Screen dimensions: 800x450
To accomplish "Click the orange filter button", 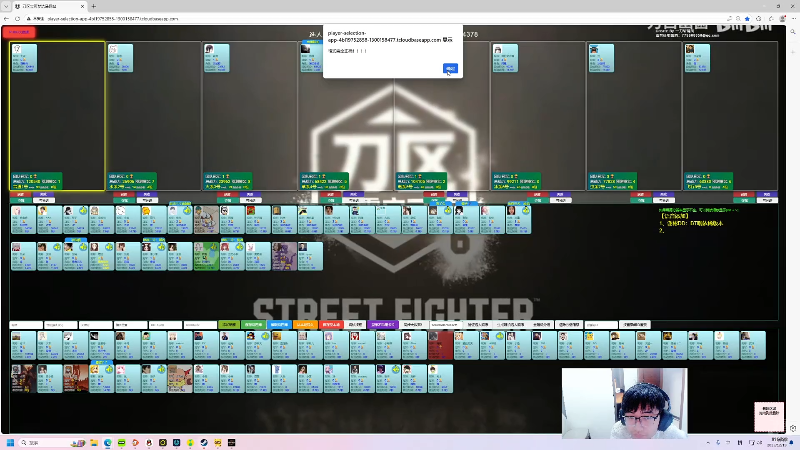I will (x=305, y=324).
